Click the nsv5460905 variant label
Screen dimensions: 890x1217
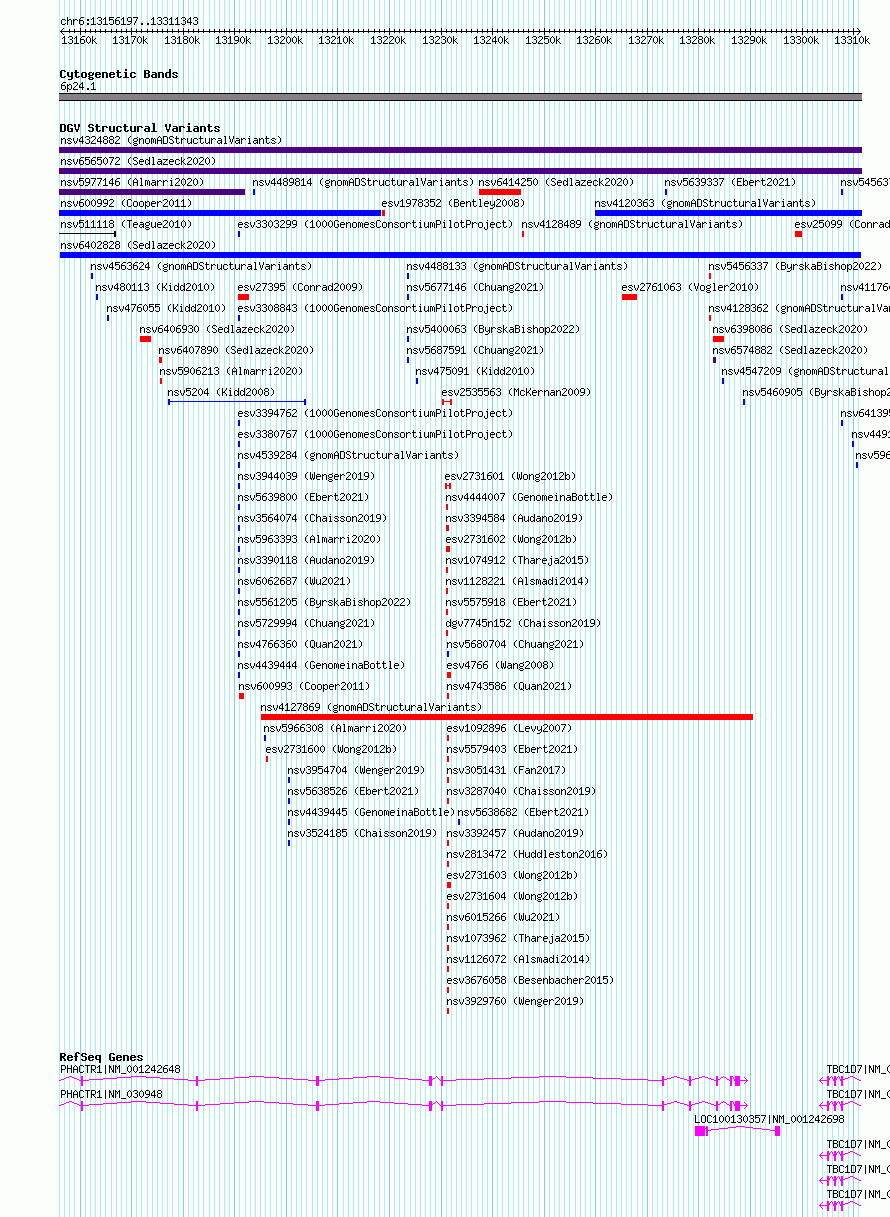click(816, 392)
